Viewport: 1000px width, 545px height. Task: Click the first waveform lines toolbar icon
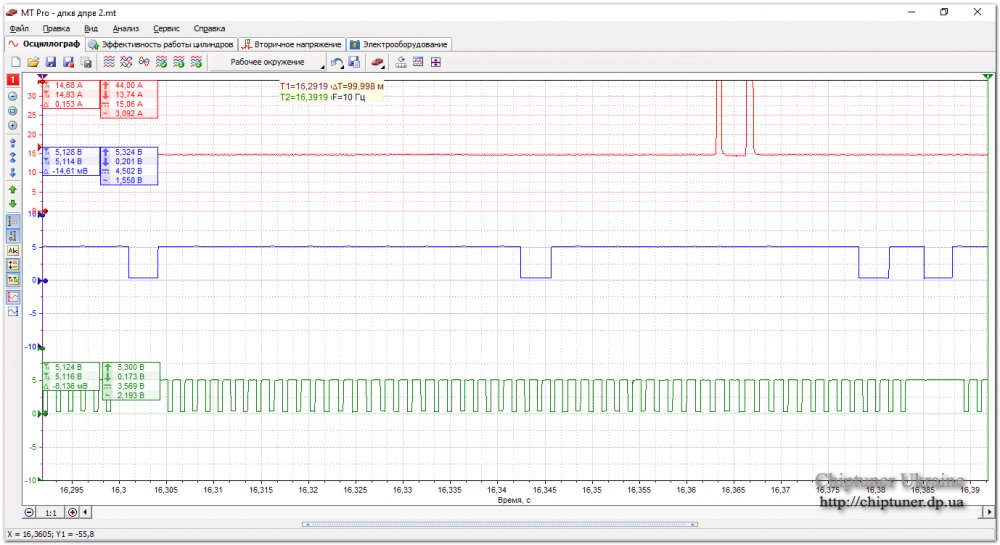pos(109,62)
